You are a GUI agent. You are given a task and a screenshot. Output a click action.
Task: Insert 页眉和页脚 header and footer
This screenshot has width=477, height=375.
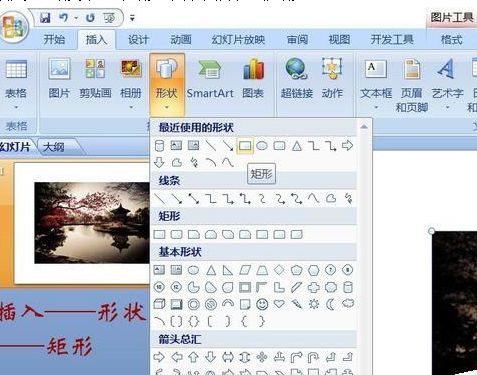click(412, 85)
